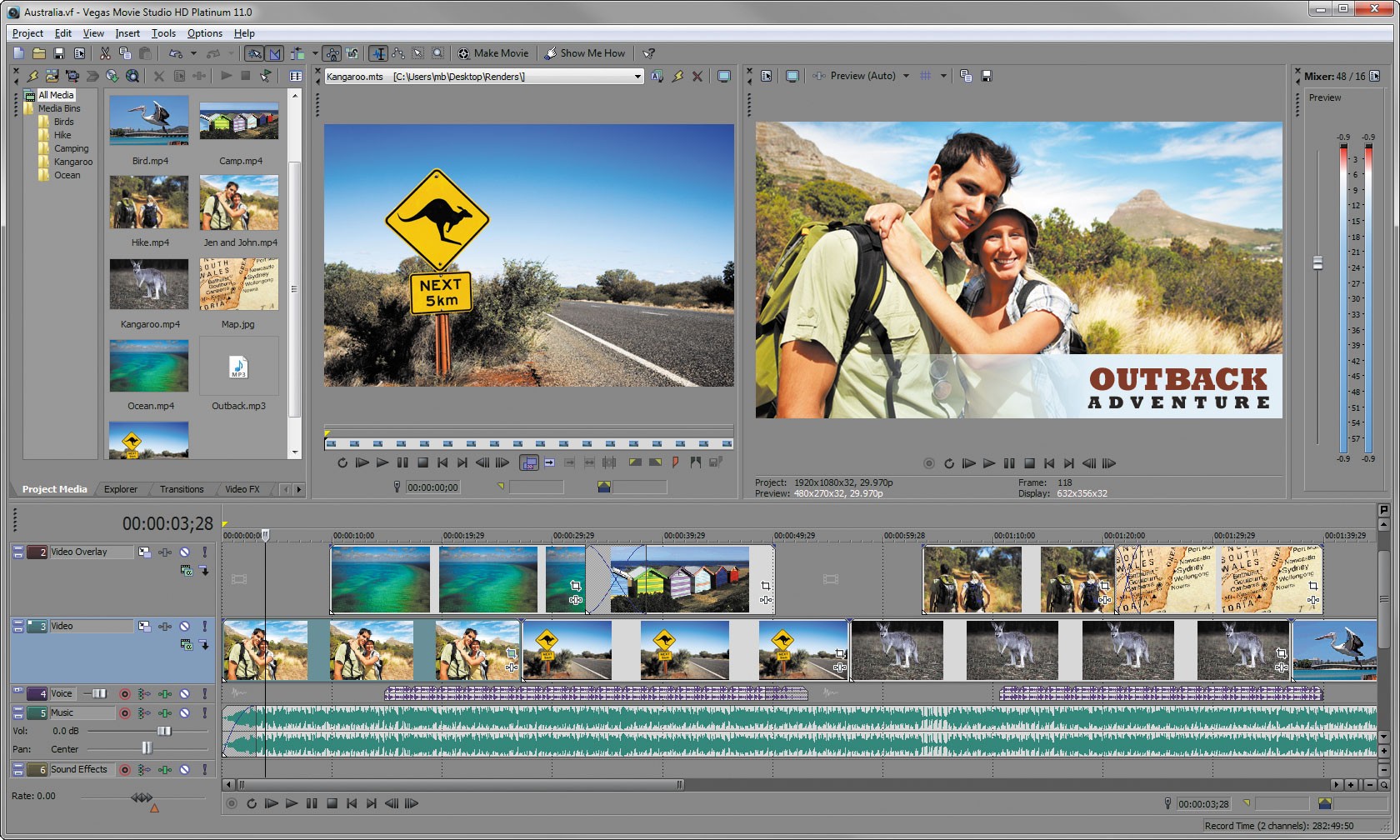Switch to the Transitions tab
Screen dimensions: 1400x840
(x=182, y=489)
